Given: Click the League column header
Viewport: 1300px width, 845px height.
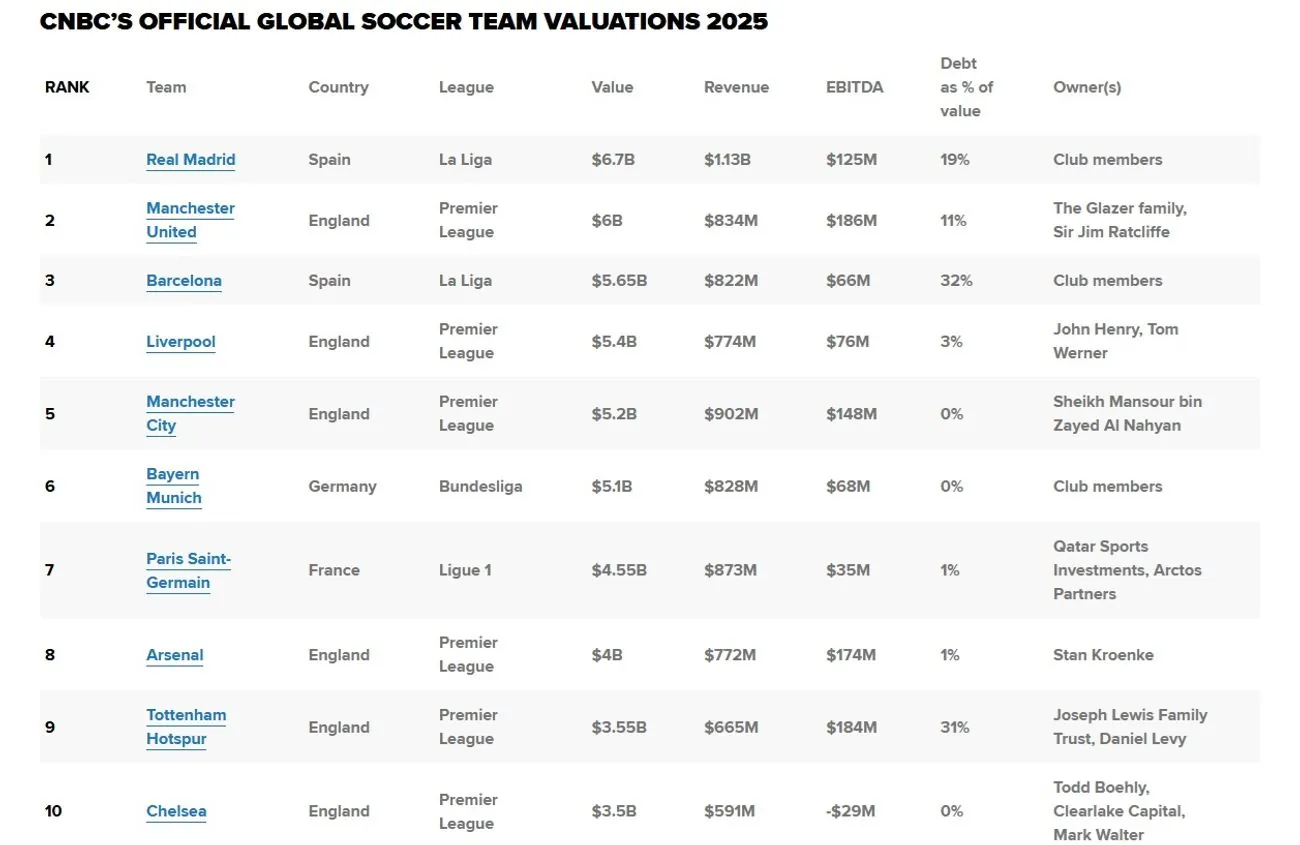Looking at the screenshot, I should [466, 87].
